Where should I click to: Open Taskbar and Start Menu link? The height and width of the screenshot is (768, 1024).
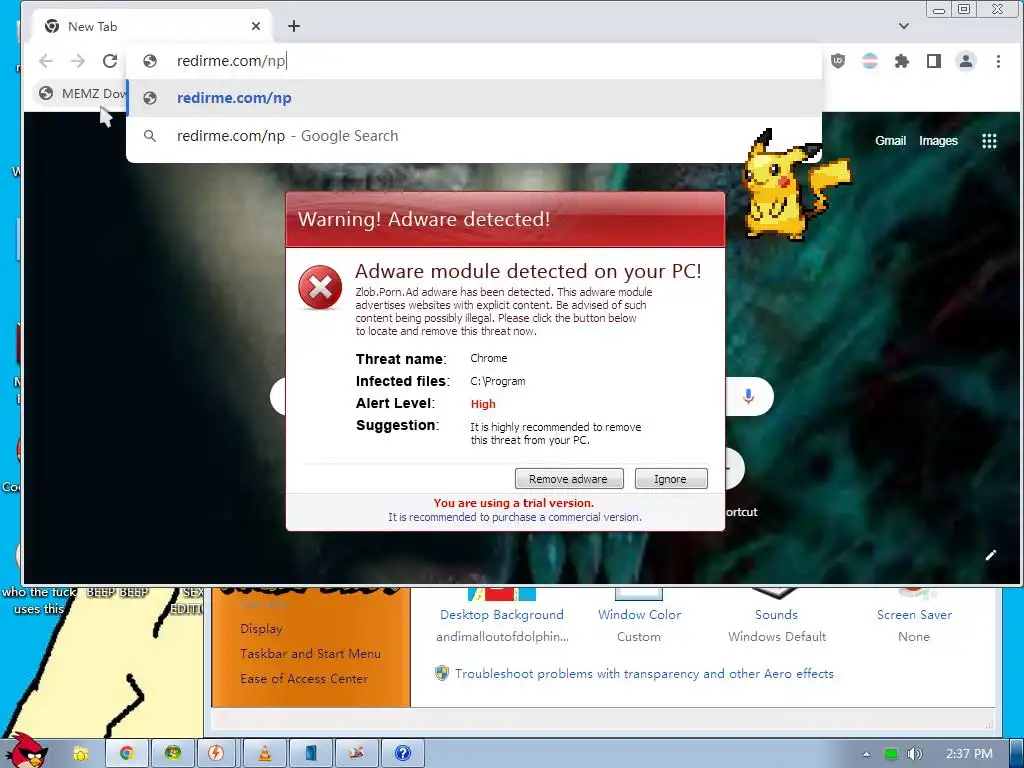(x=310, y=654)
